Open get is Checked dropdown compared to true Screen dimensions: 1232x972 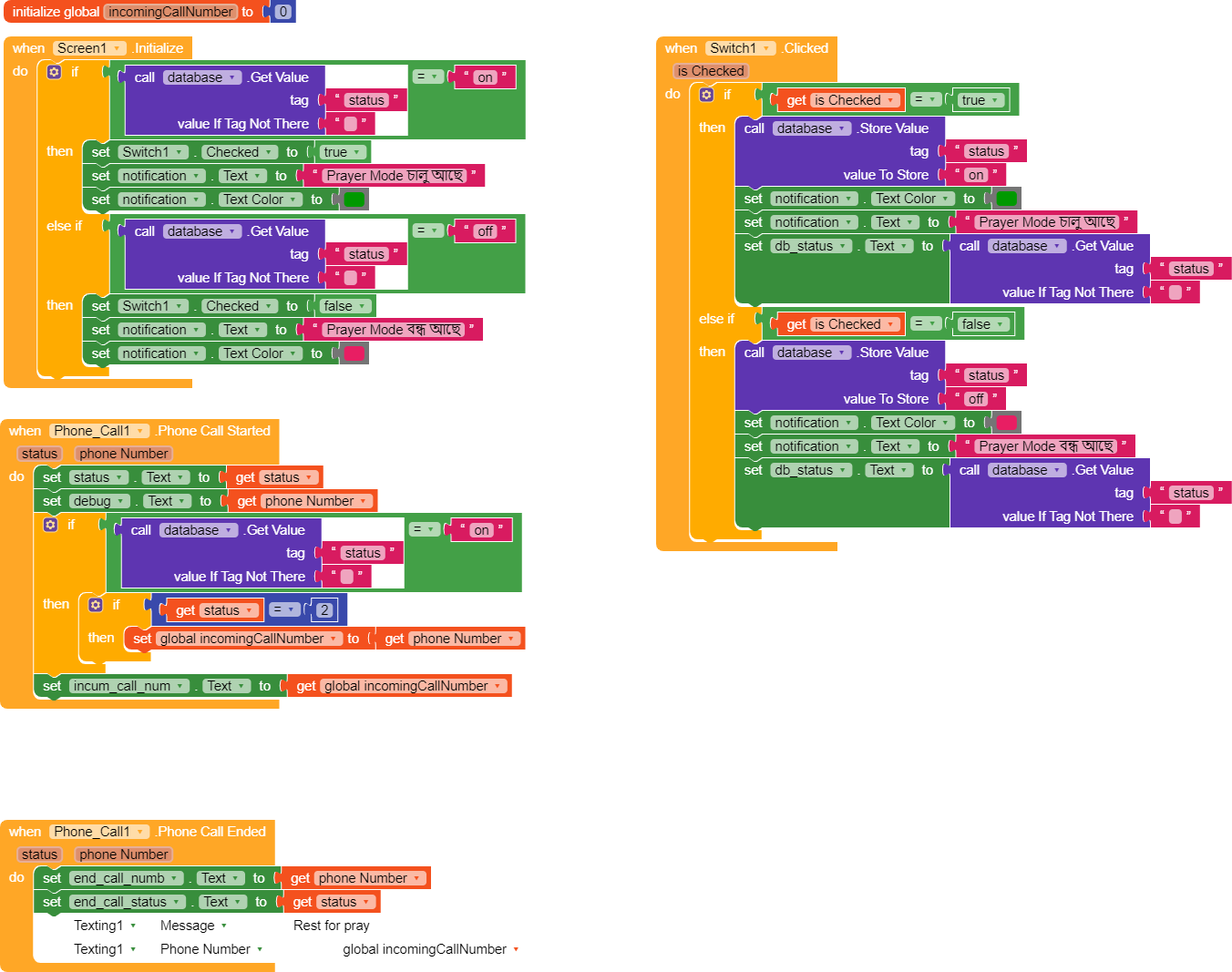pos(854,100)
